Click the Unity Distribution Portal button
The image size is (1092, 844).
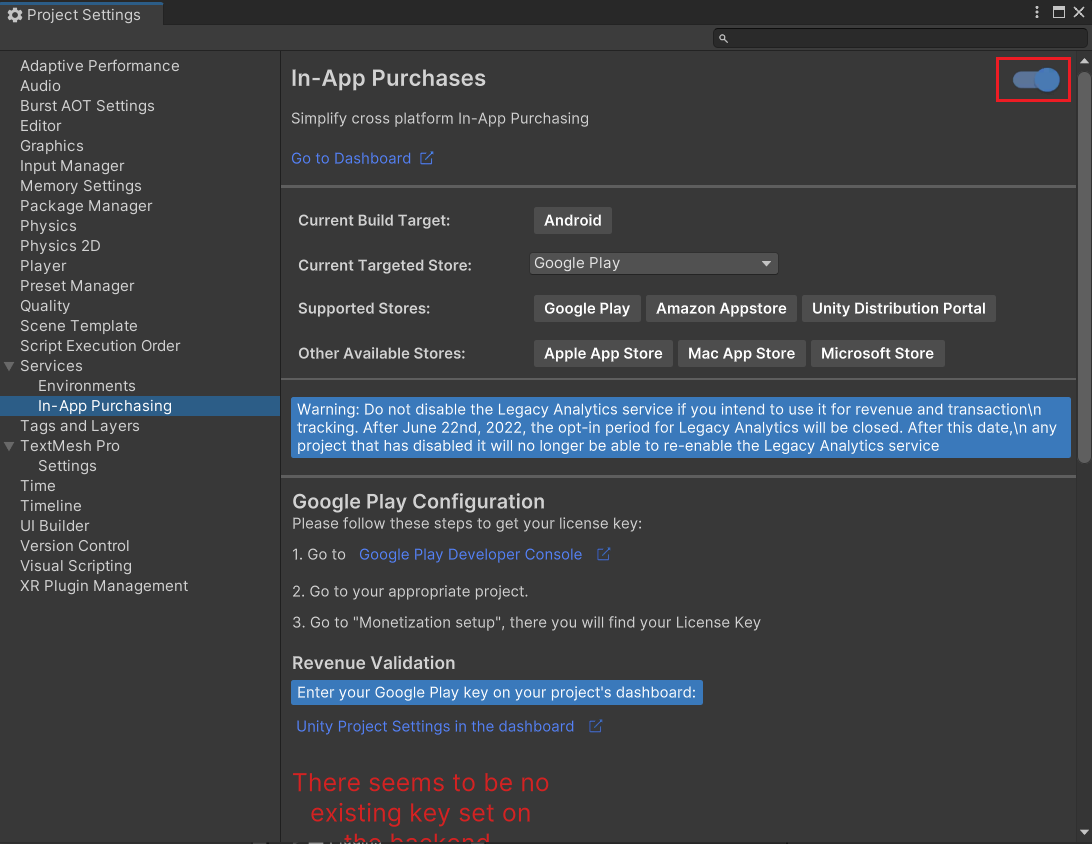click(898, 308)
